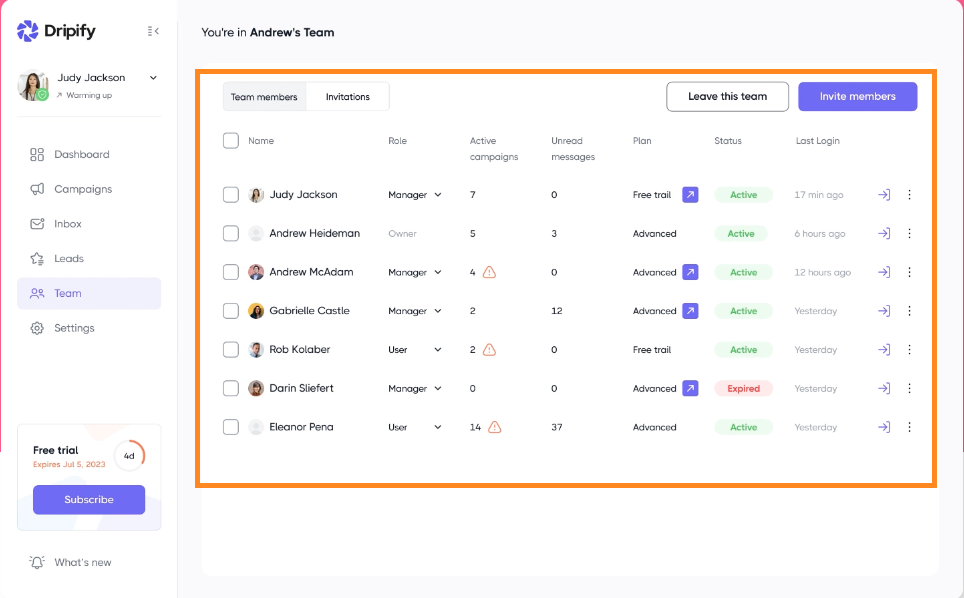
Task: Switch to the Invitations tab
Action: [348, 97]
